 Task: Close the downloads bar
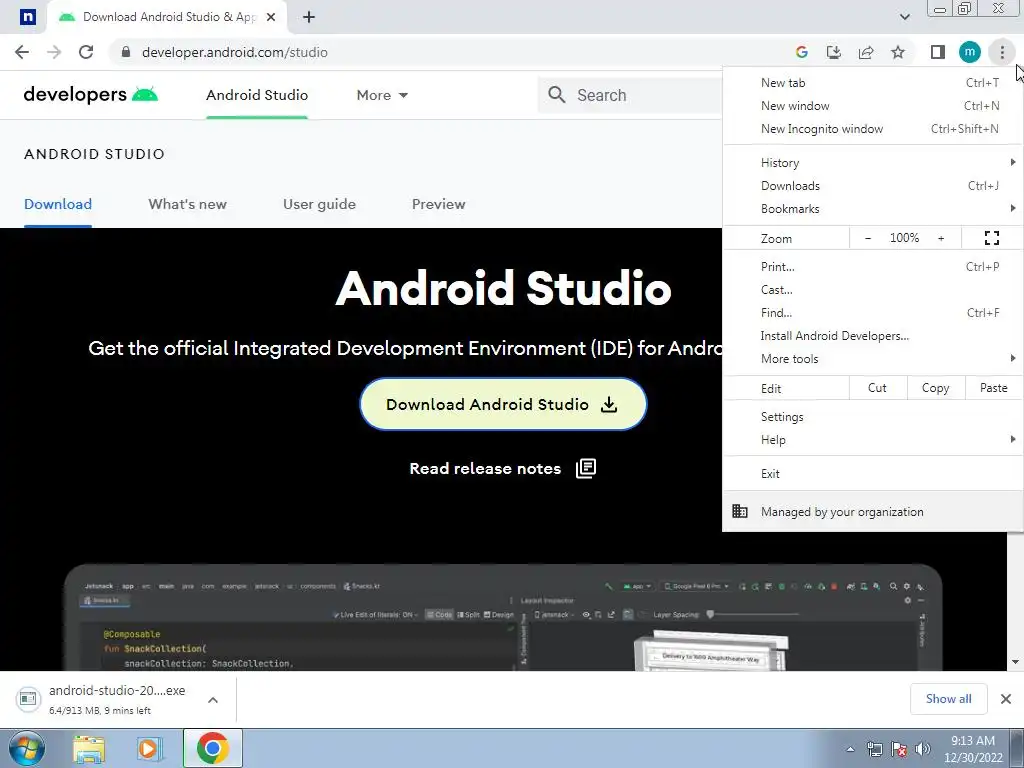1006,699
